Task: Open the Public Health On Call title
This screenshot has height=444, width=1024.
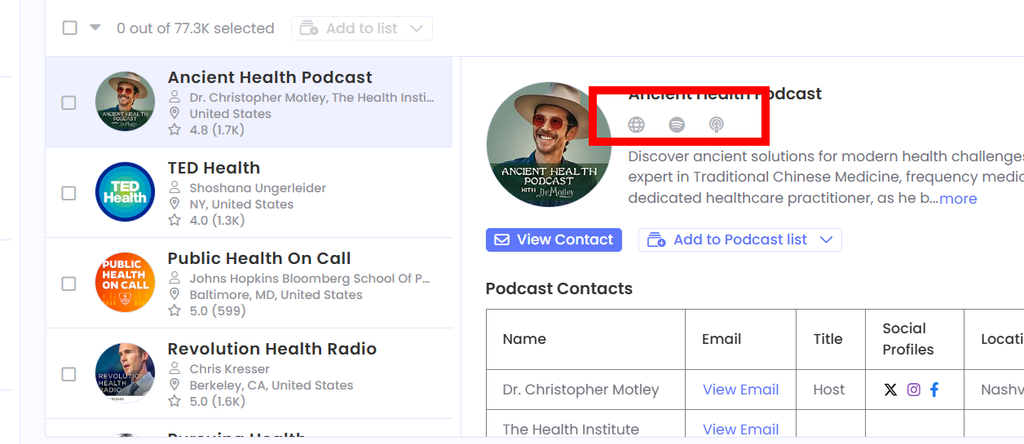Action: (x=259, y=258)
